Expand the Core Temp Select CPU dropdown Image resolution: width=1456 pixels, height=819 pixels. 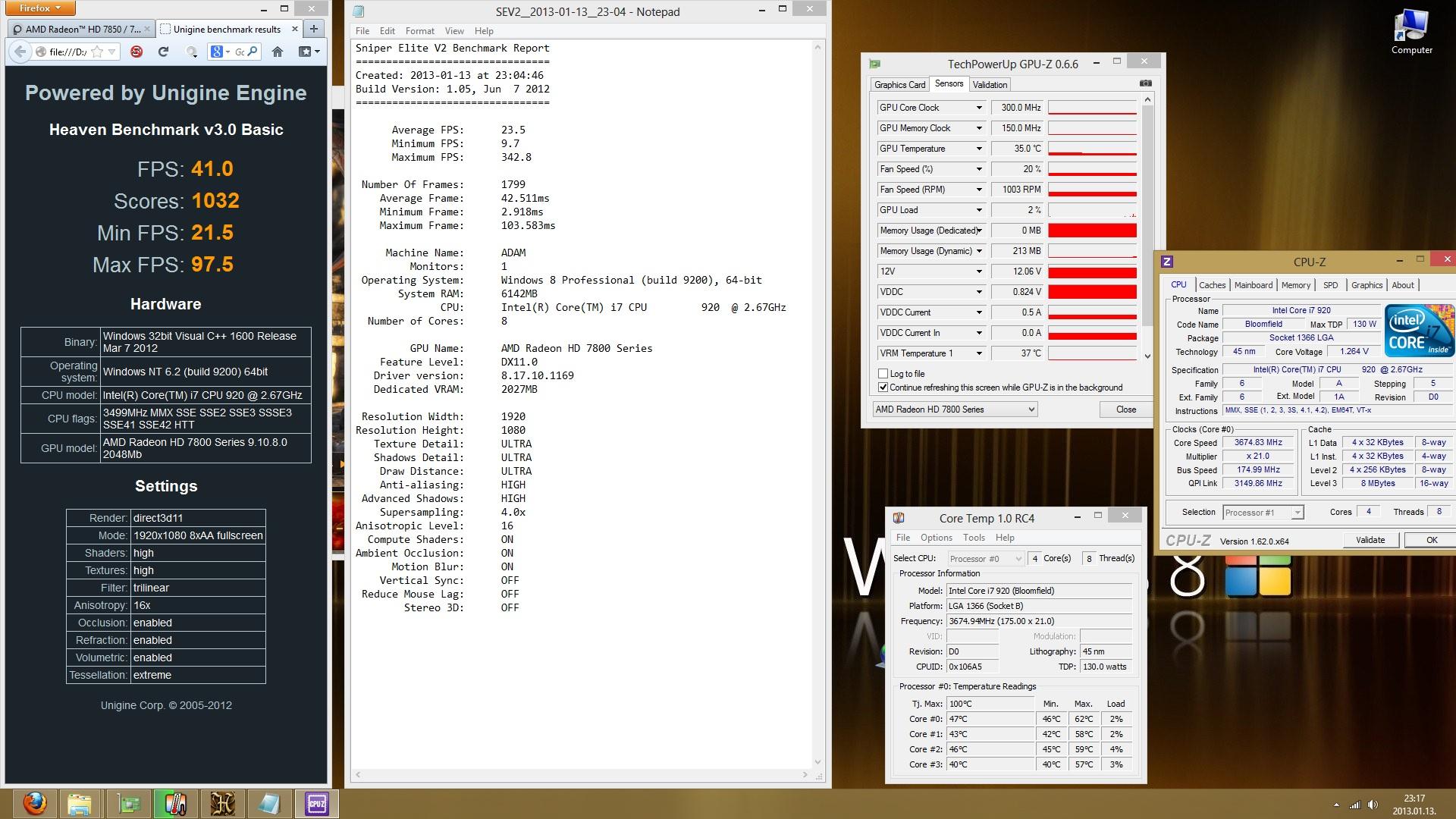pos(986,559)
